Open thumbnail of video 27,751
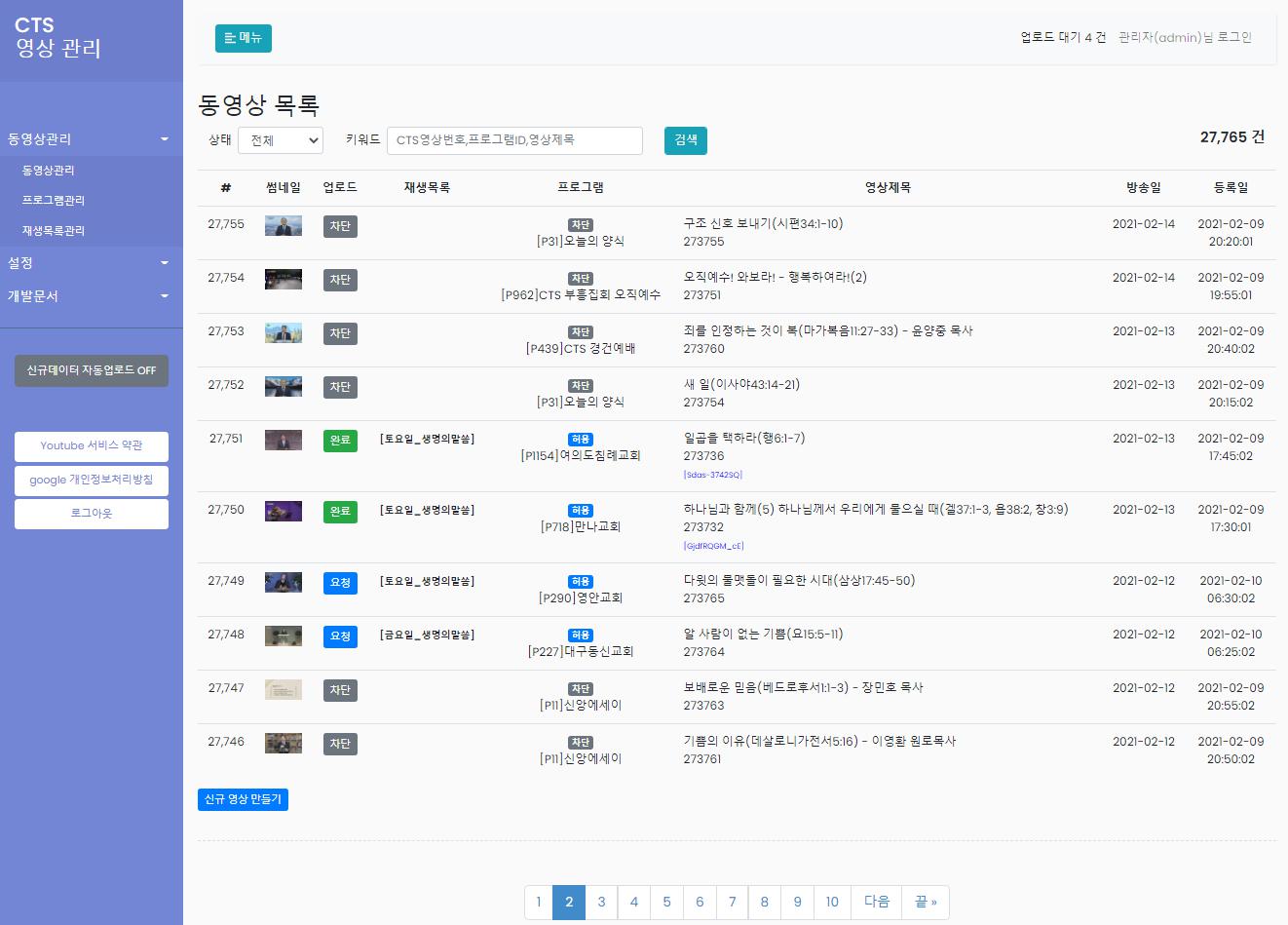The width and height of the screenshot is (1288, 925). click(284, 441)
